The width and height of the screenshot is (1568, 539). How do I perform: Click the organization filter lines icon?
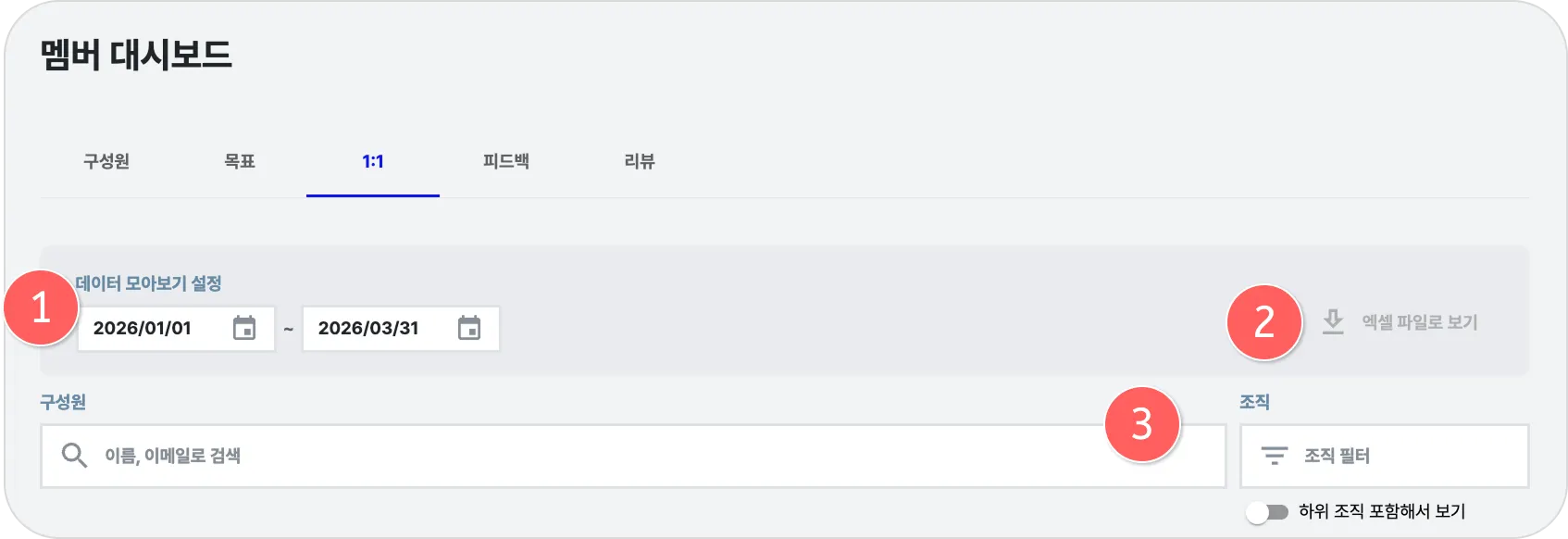[1275, 456]
